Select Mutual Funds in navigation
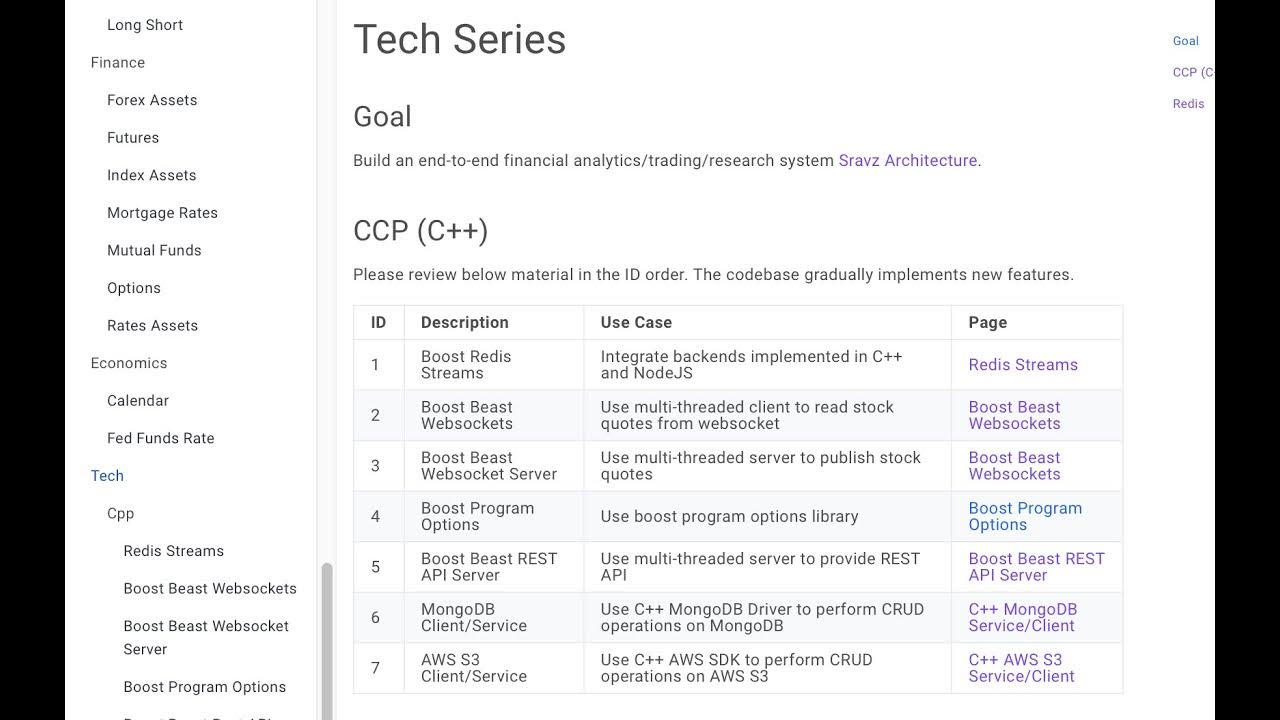1280x720 pixels. point(154,250)
